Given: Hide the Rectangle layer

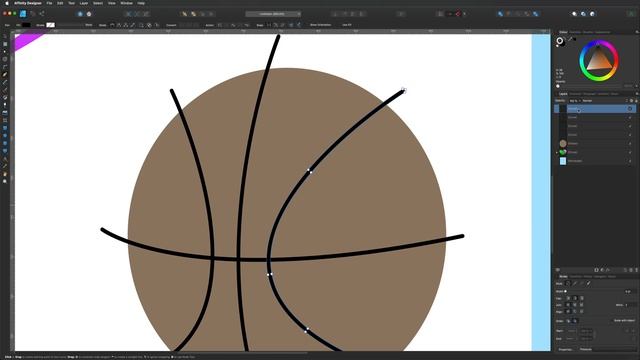Looking at the screenshot, I should (630, 161).
